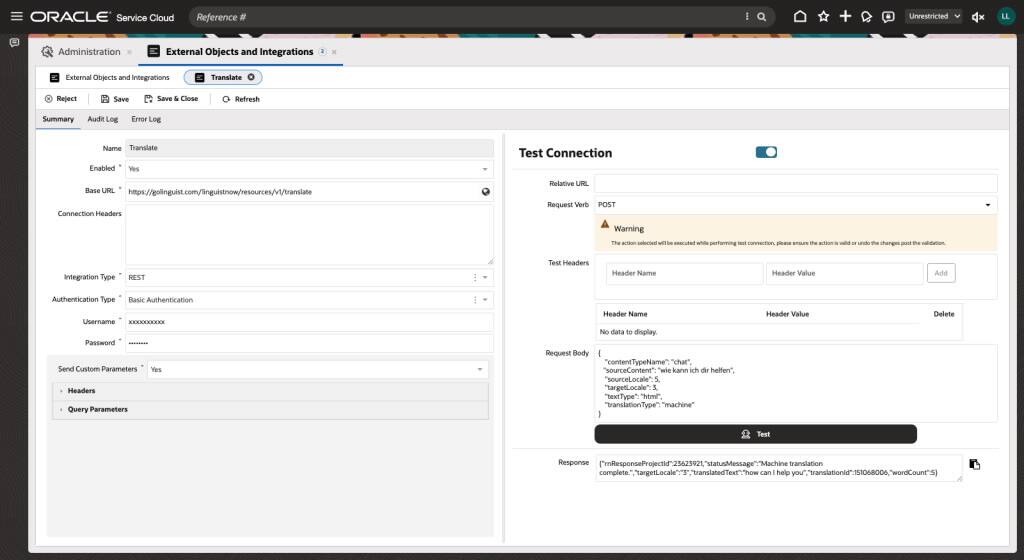The width and height of the screenshot is (1024, 560).
Task: Open Authentication Type options dots
Action: (475, 300)
